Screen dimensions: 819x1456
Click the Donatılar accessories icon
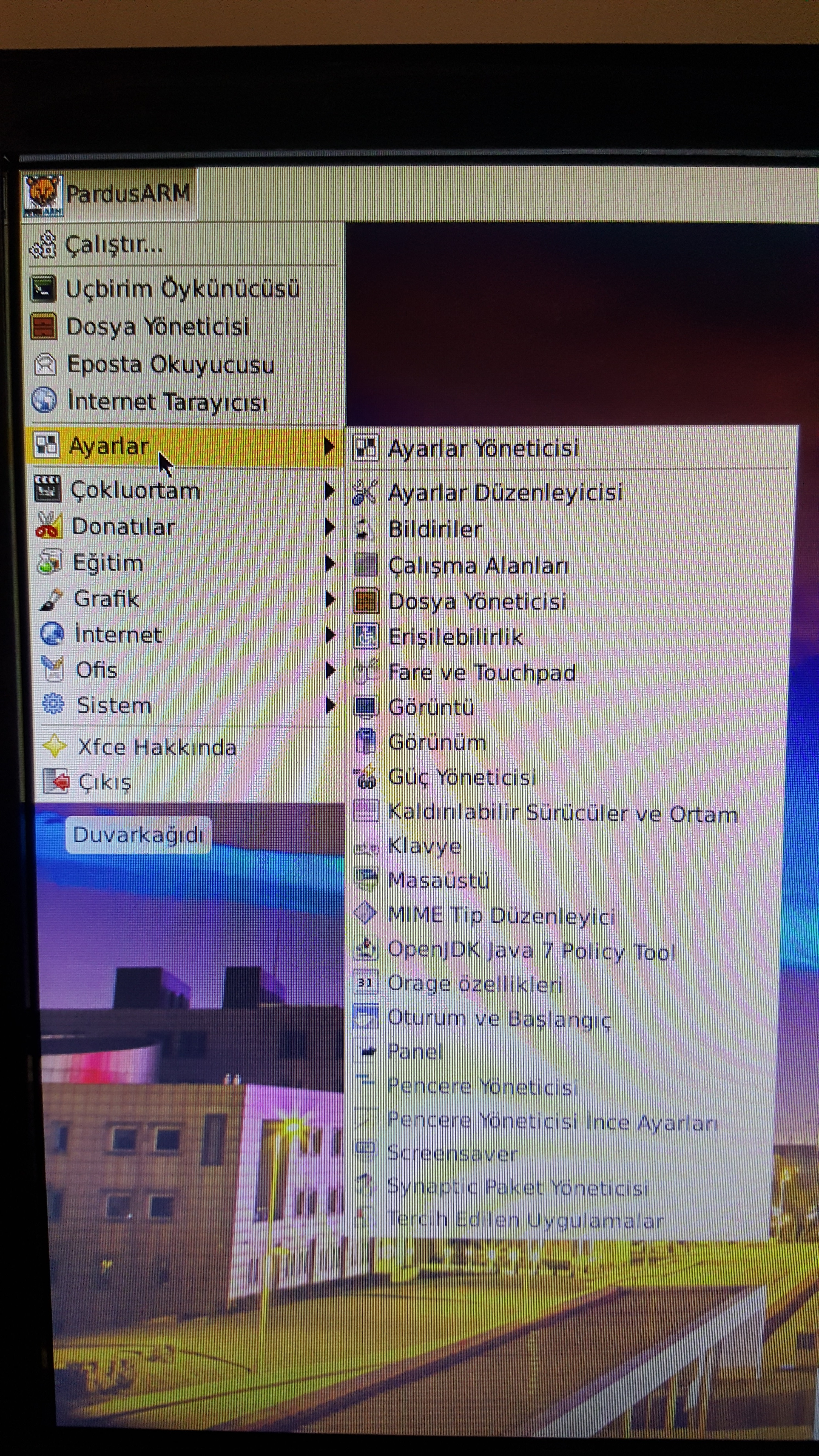49,525
